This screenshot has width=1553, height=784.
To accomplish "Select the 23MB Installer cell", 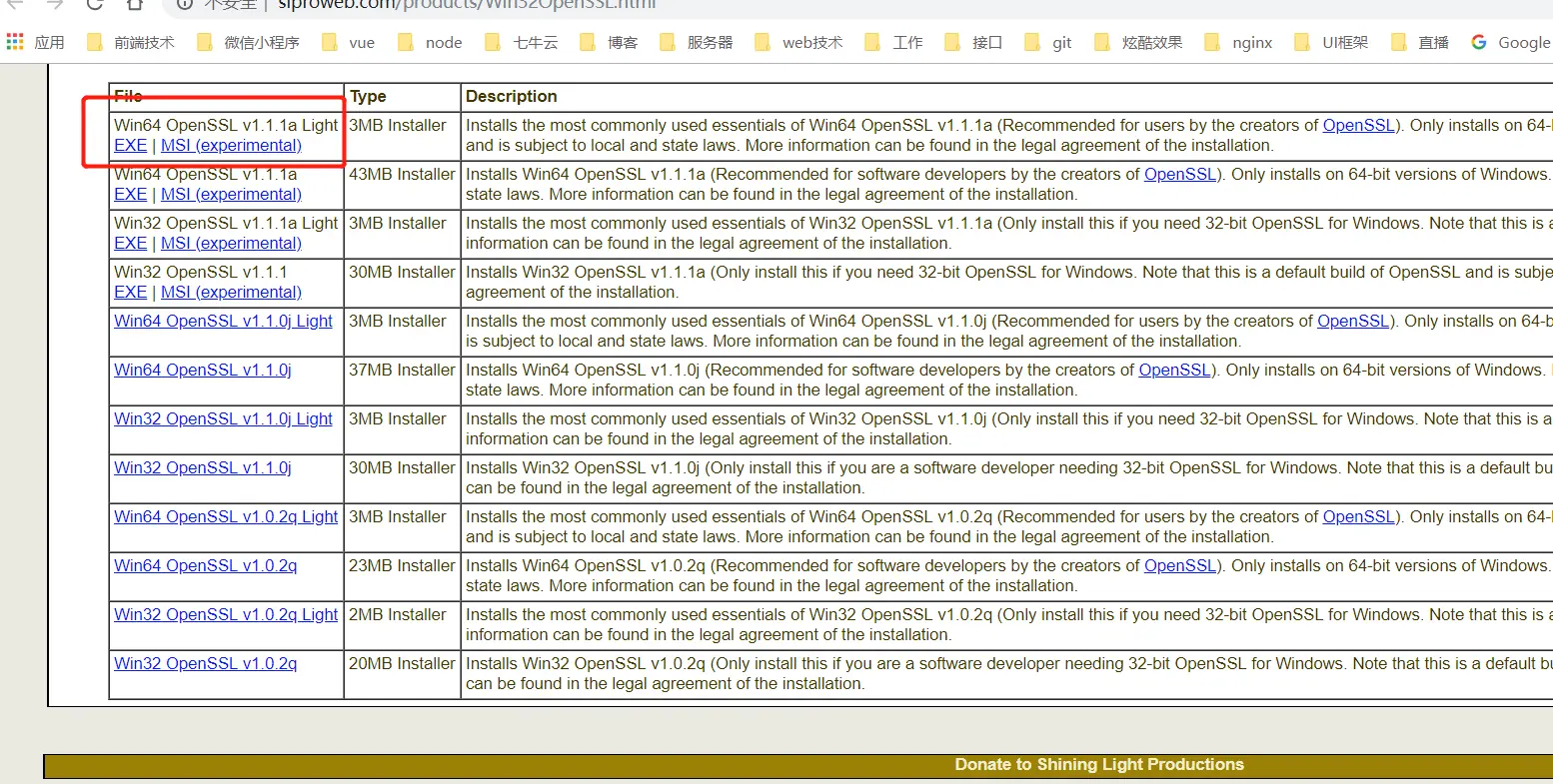I will [403, 575].
